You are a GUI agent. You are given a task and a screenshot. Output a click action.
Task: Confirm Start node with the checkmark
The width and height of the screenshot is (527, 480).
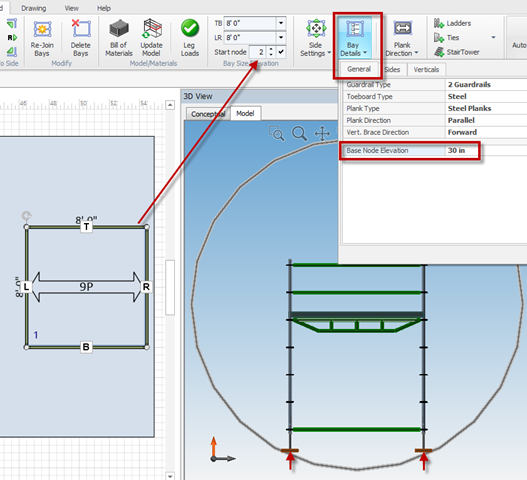tap(281, 52)
